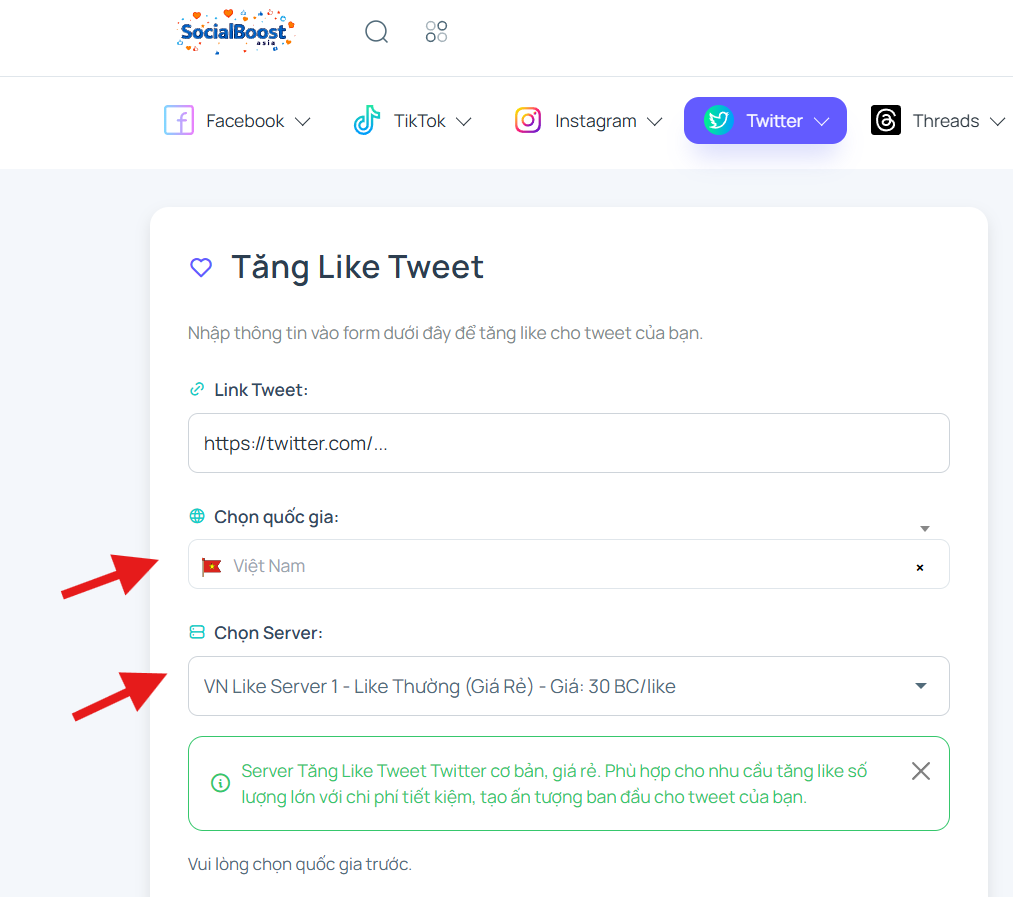The image size is (1013, 897).
Task: Click the info icon in green notice
Action: (220, 783)
